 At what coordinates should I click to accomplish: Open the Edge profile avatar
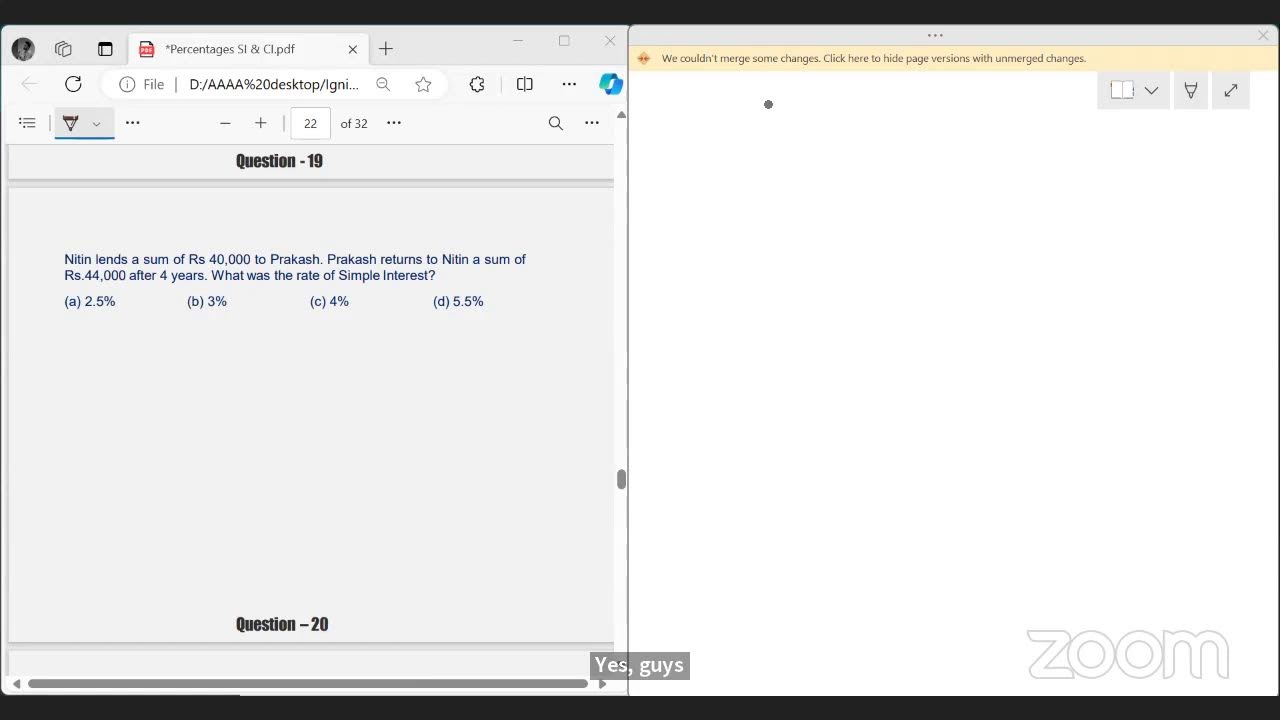[23, 49]
